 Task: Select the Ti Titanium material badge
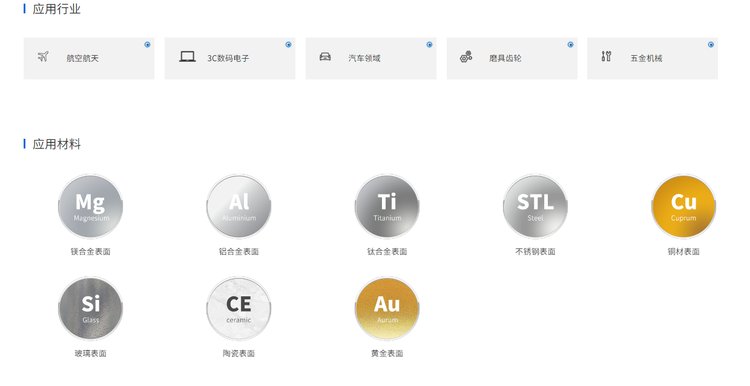pos(387,206)
